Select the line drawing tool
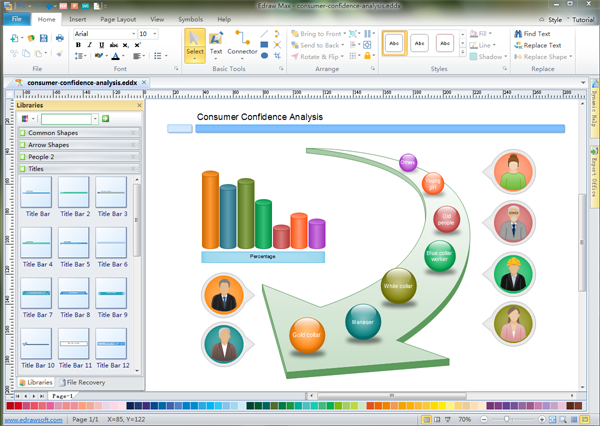The image size is (600, 426). [x=264, y=34]
